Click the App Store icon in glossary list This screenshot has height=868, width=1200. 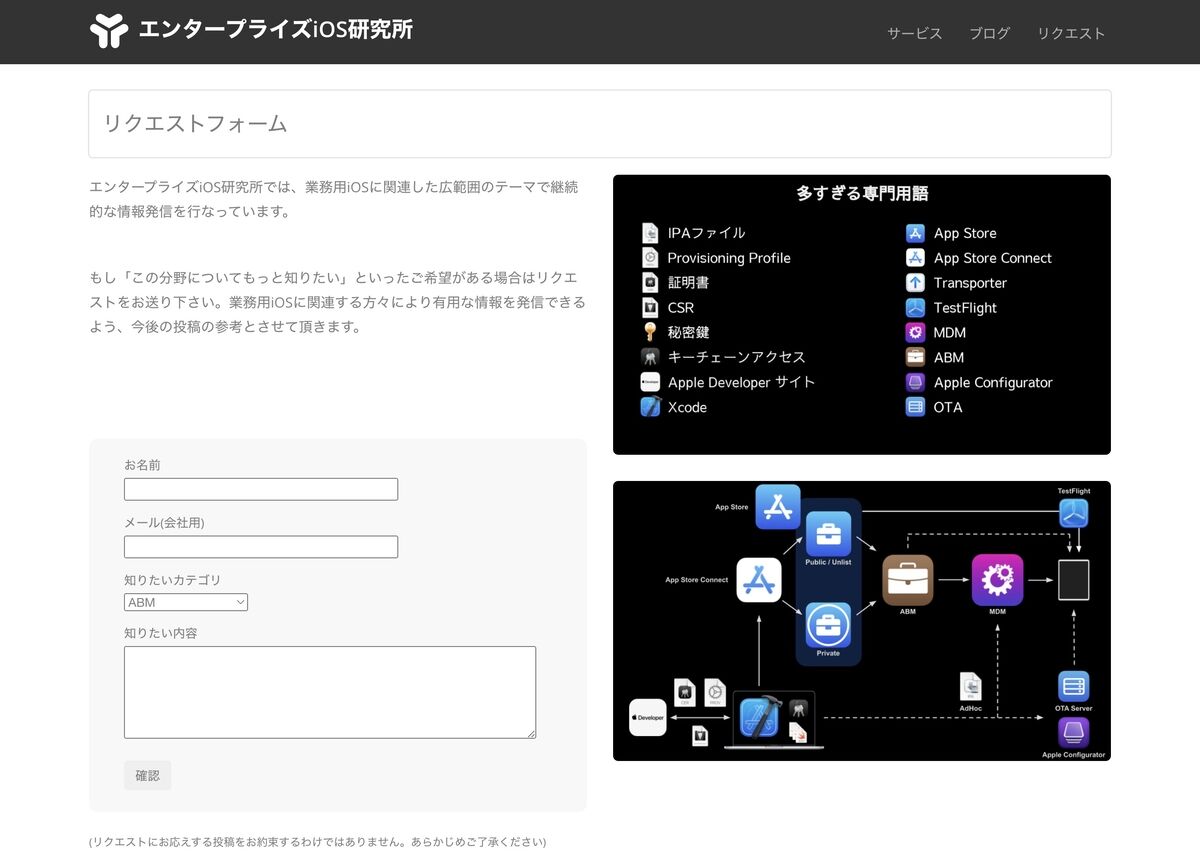pos(915,233)
